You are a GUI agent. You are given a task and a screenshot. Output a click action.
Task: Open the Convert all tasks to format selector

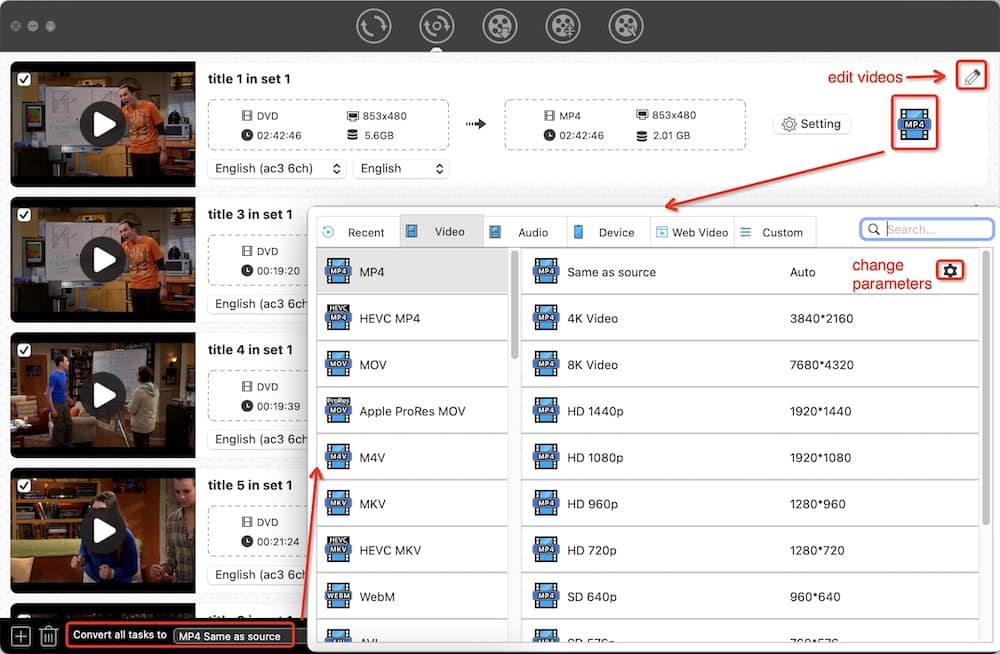229,634
